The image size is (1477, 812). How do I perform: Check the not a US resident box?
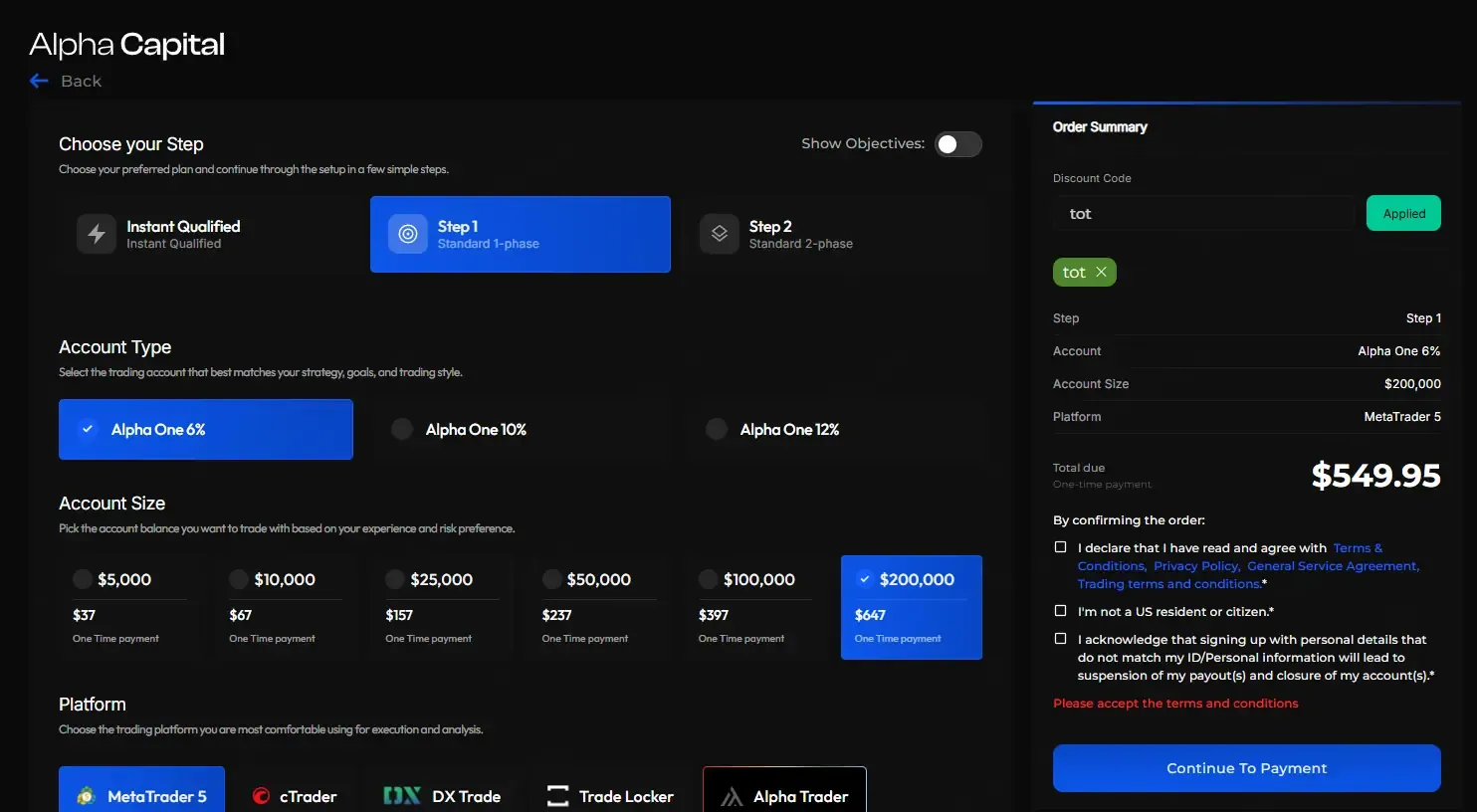coord(1060,611)
